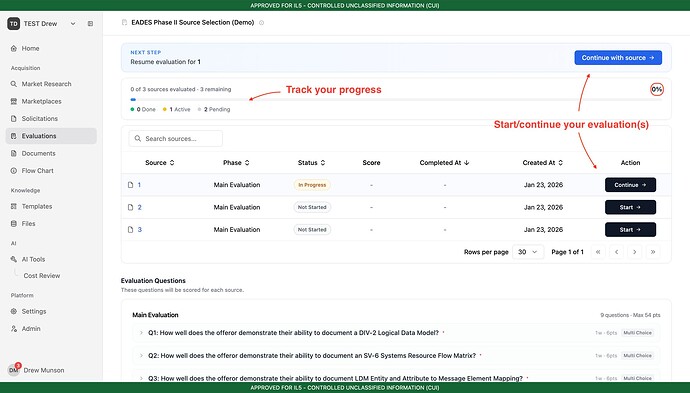Sort by Created At column
Screen dimensions: 690x393
pos(543,163)
